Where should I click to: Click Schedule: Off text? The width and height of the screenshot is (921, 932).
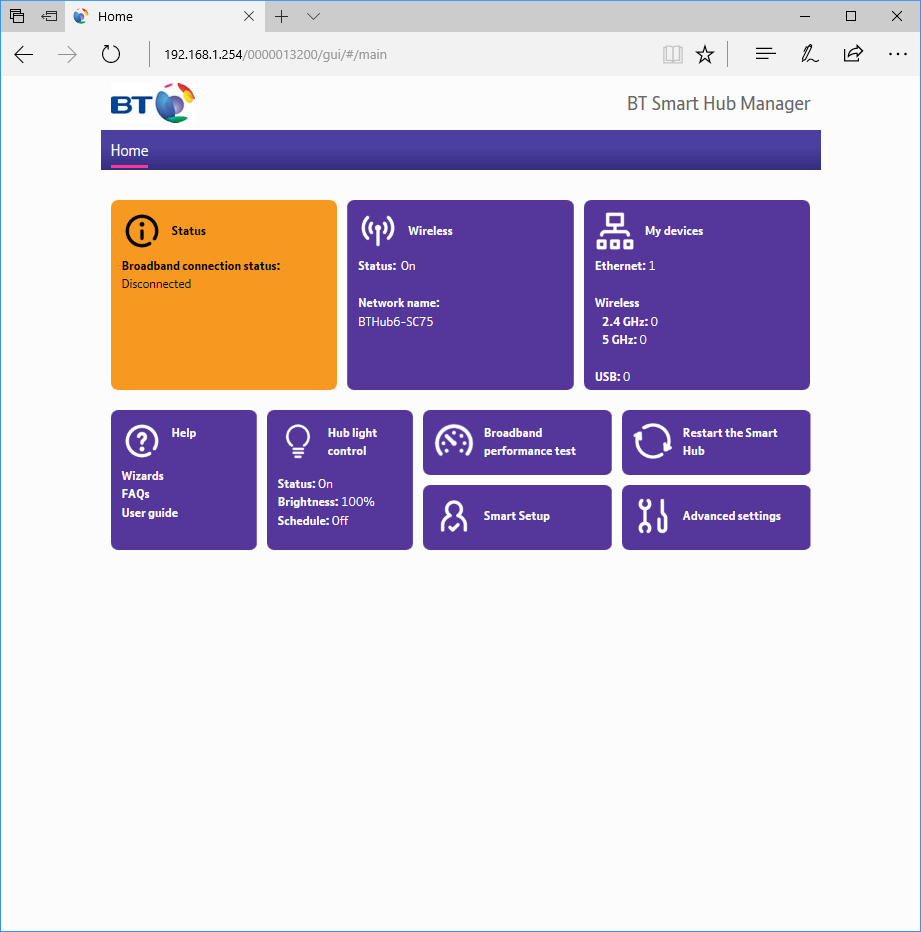[x=313, y=521]
